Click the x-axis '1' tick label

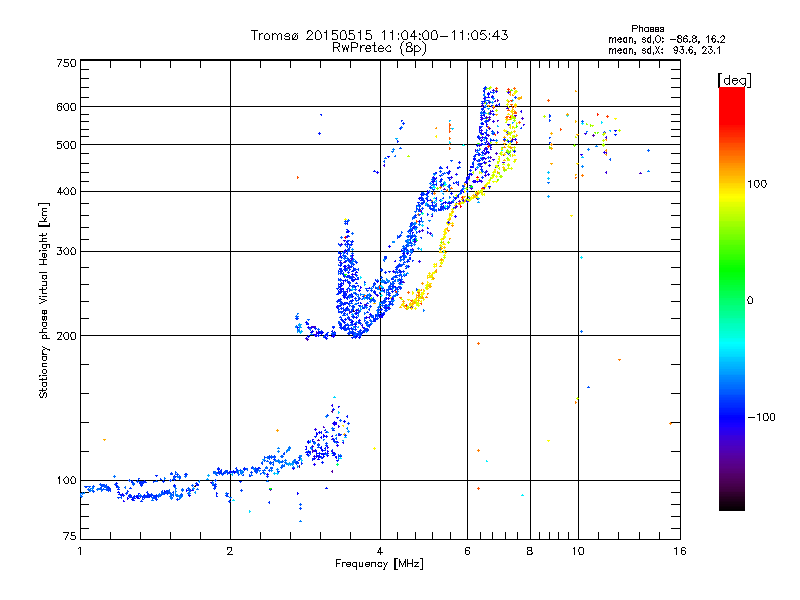pos(80,551)
